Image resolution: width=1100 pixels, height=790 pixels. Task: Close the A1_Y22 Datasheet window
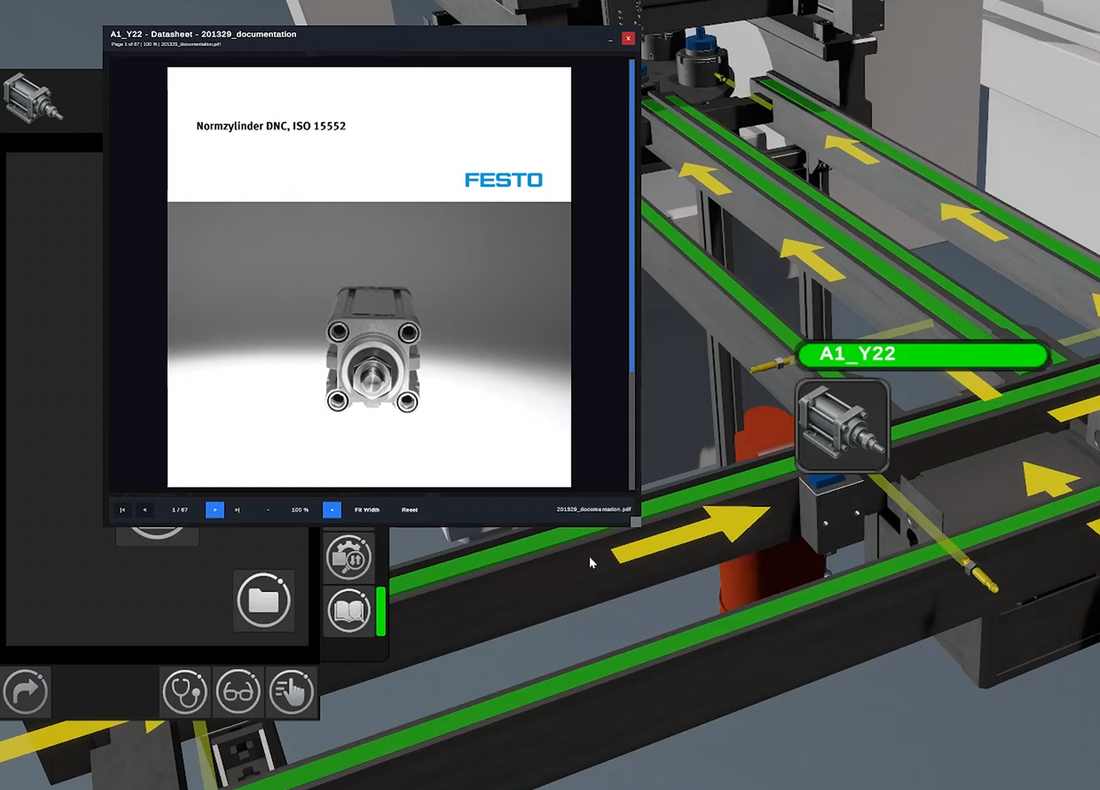(x=628, y=39)
